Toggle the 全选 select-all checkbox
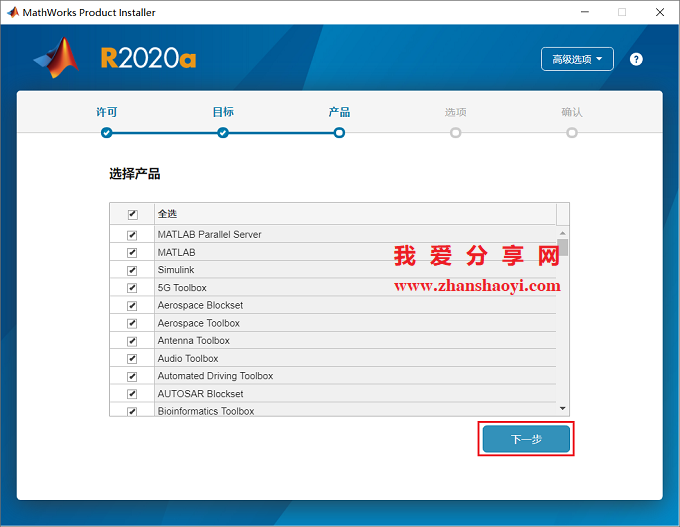This screenshot has height=527, width=680. 133,214
